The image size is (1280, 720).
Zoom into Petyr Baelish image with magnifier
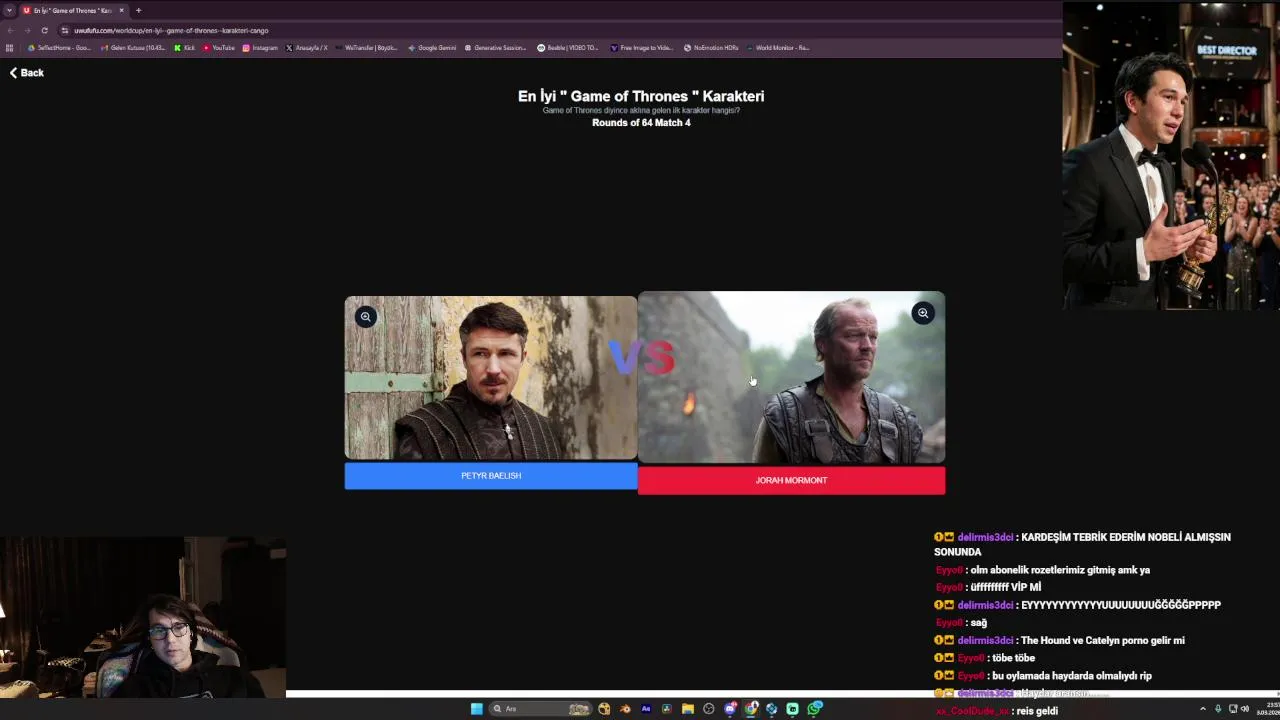coord(366,317)
